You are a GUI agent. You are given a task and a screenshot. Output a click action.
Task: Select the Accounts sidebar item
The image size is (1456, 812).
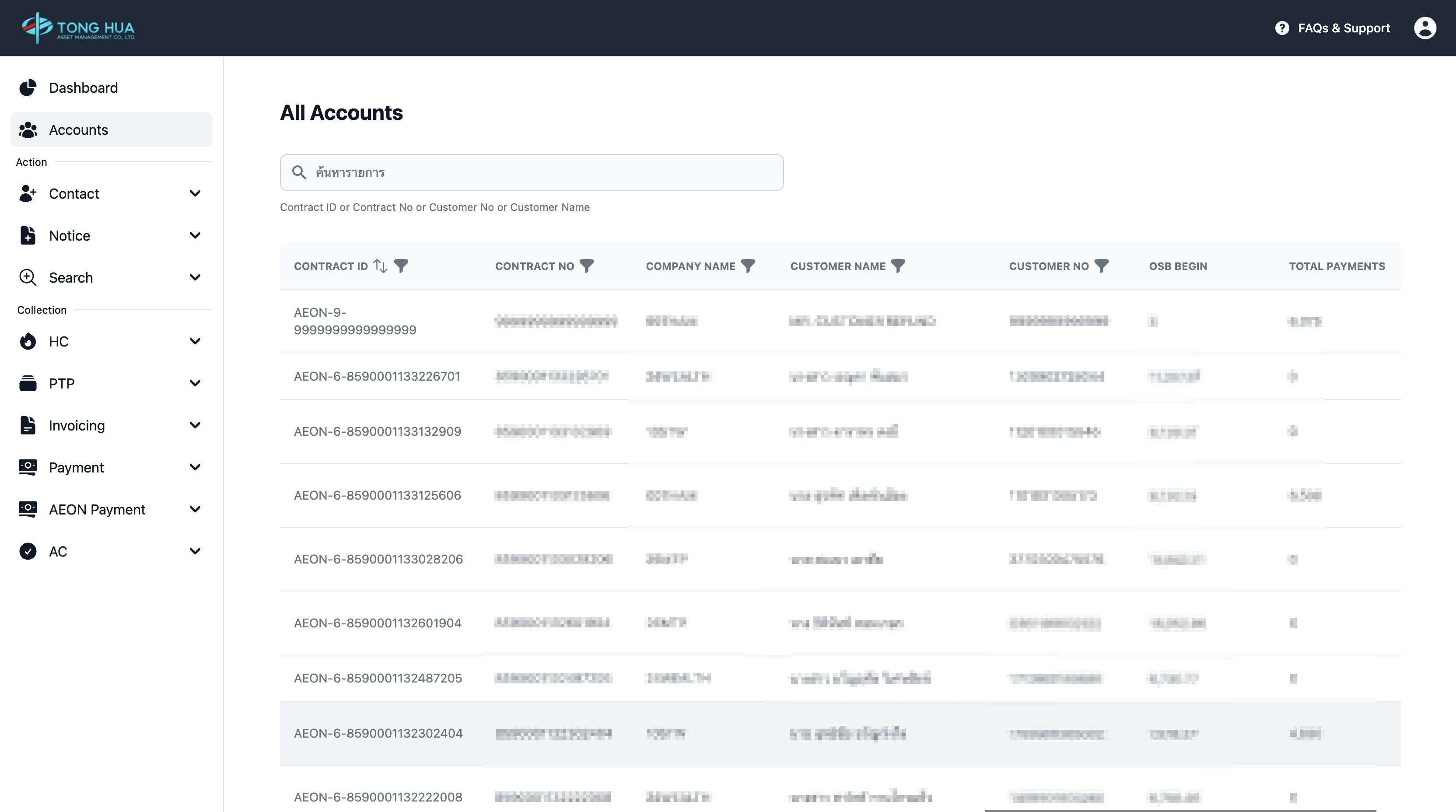pyautogui.click(x=79, y=129)
